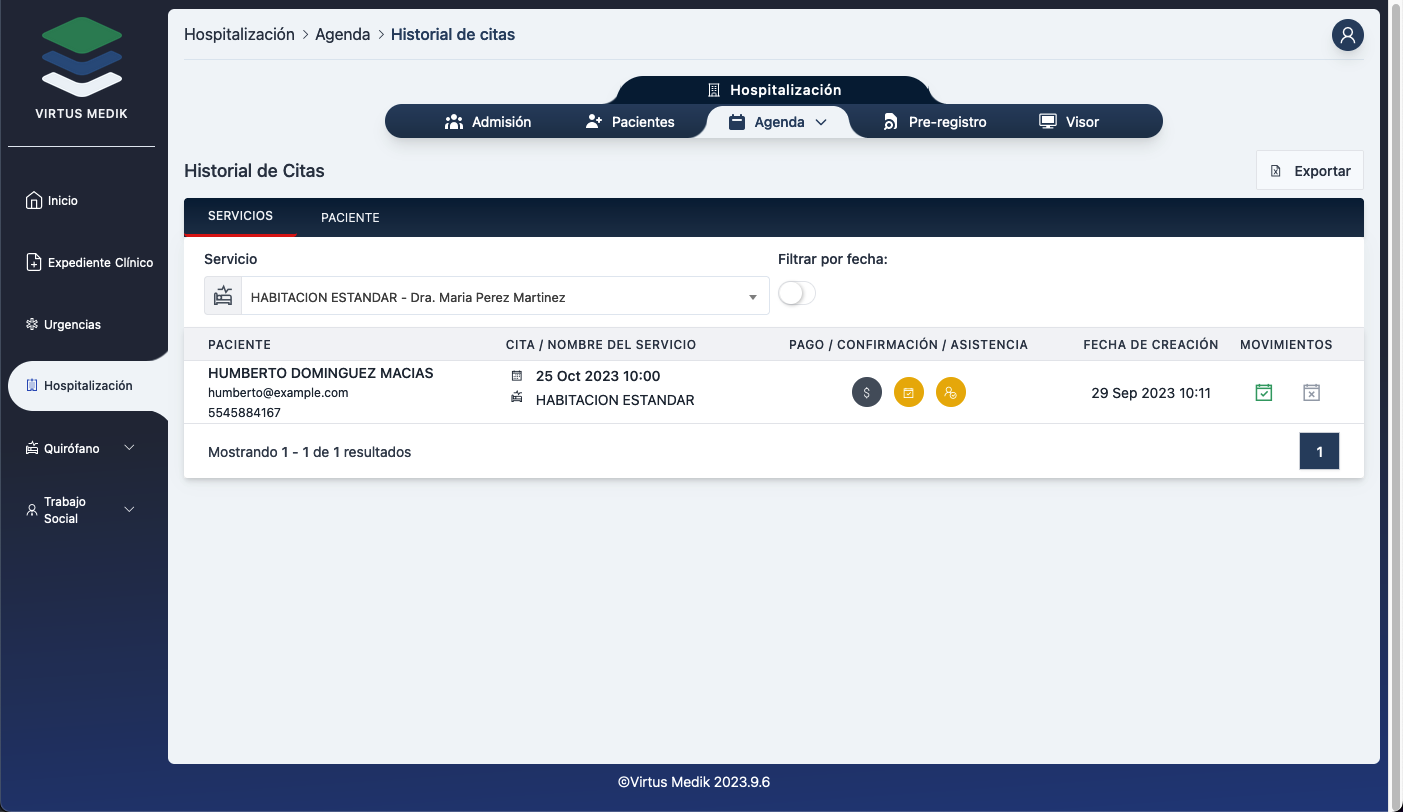Open the user profile avatar icon
This screenshot has width=1403, height=812.
pos(1347,35)
